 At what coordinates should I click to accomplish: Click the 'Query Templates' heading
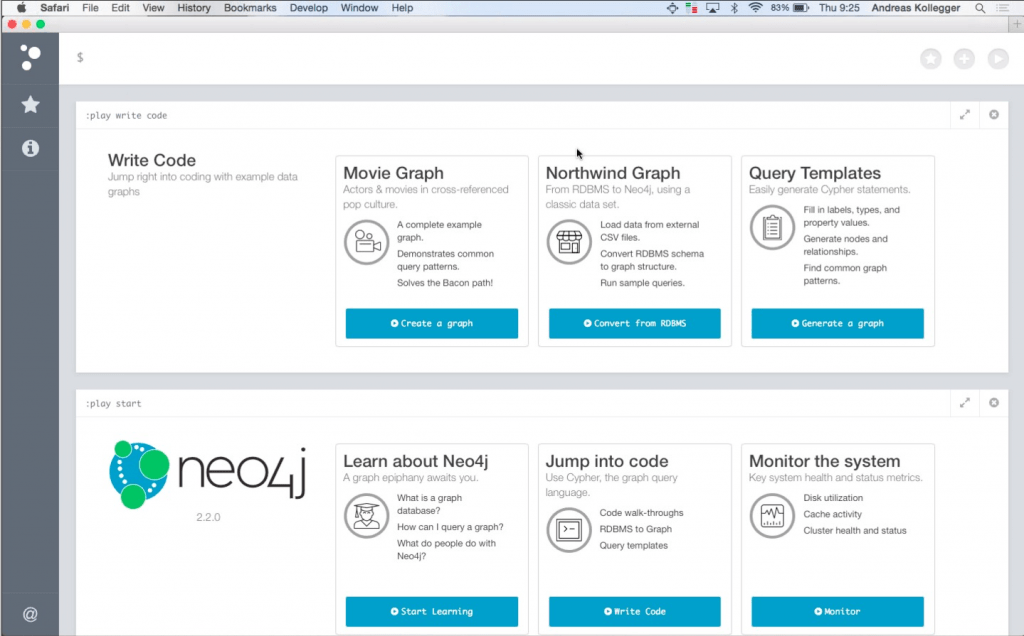coord(814,173)
